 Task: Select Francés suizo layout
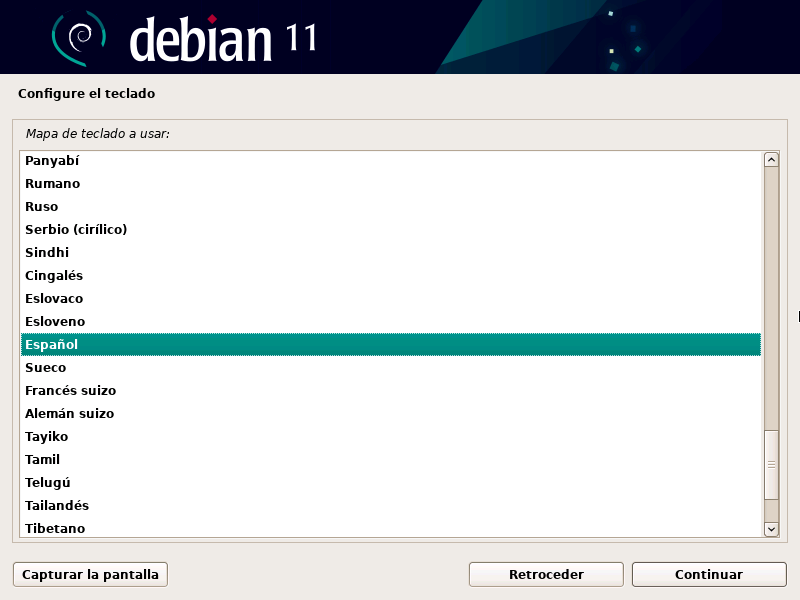coord(70,391)
